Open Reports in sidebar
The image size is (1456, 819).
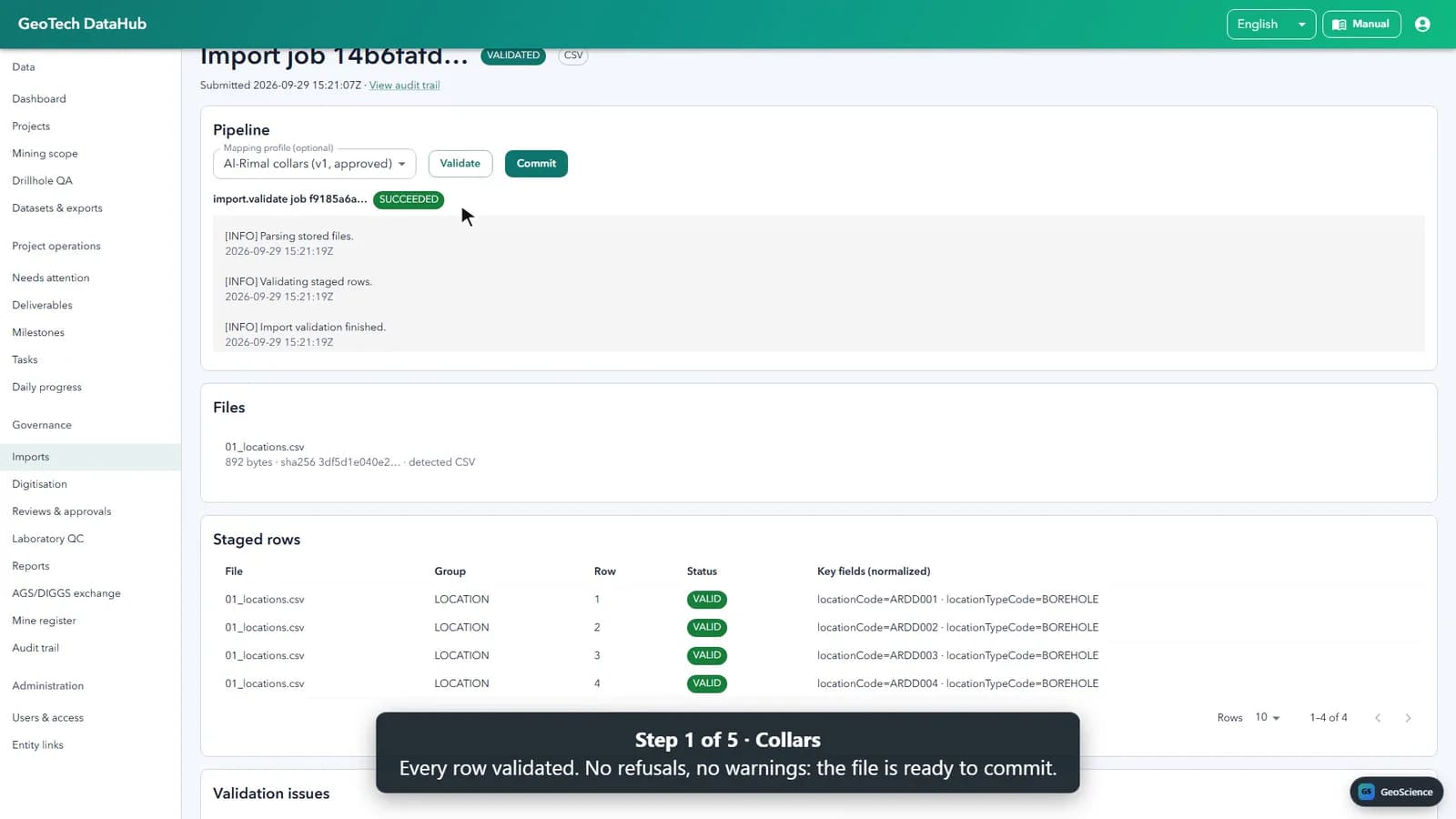click(x=31, y=566)
